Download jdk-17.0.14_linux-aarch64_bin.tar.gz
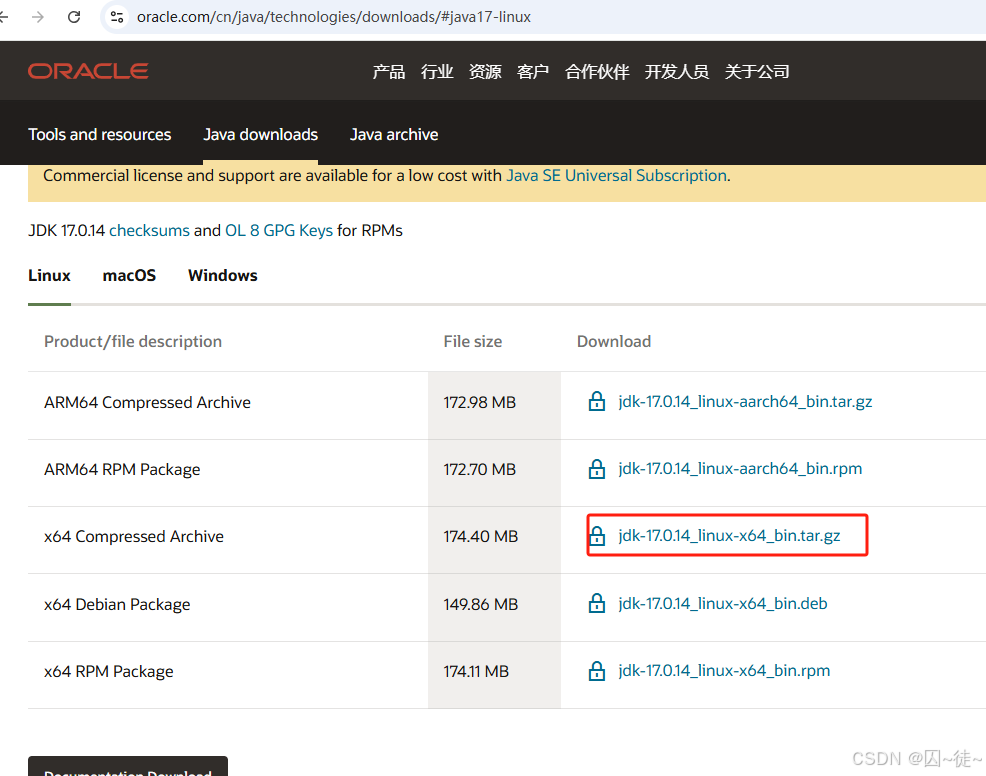986x776 pixels. click(x=745, y=401)
